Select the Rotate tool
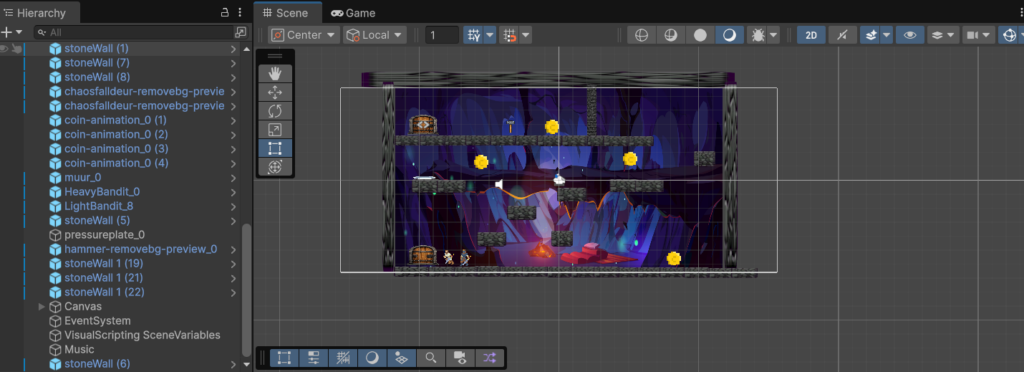The width and height of the screenshot is (1024, 372). pyautogui.click(x=275, y=110)
